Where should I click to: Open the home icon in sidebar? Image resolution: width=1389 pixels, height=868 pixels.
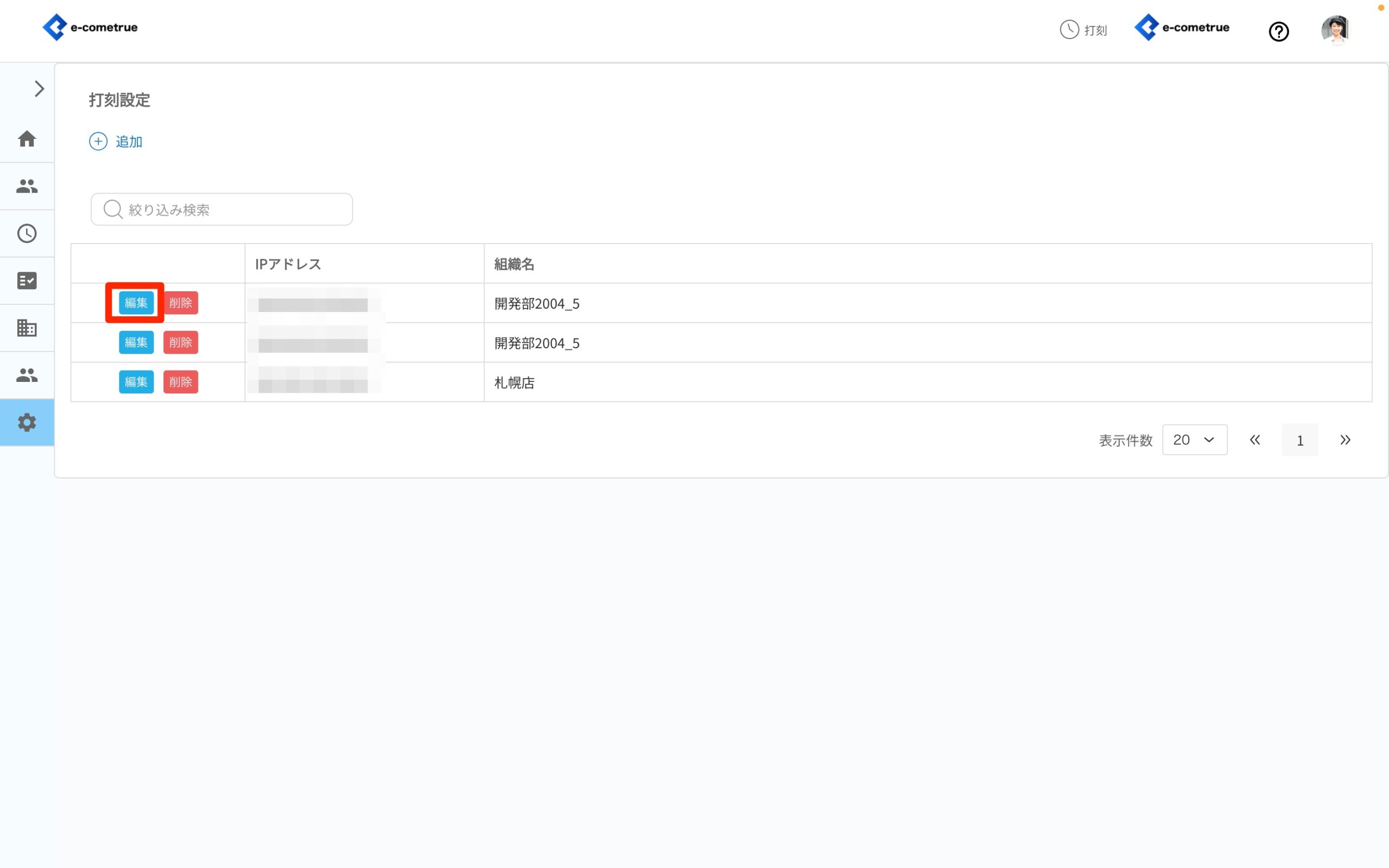point(27,139)
